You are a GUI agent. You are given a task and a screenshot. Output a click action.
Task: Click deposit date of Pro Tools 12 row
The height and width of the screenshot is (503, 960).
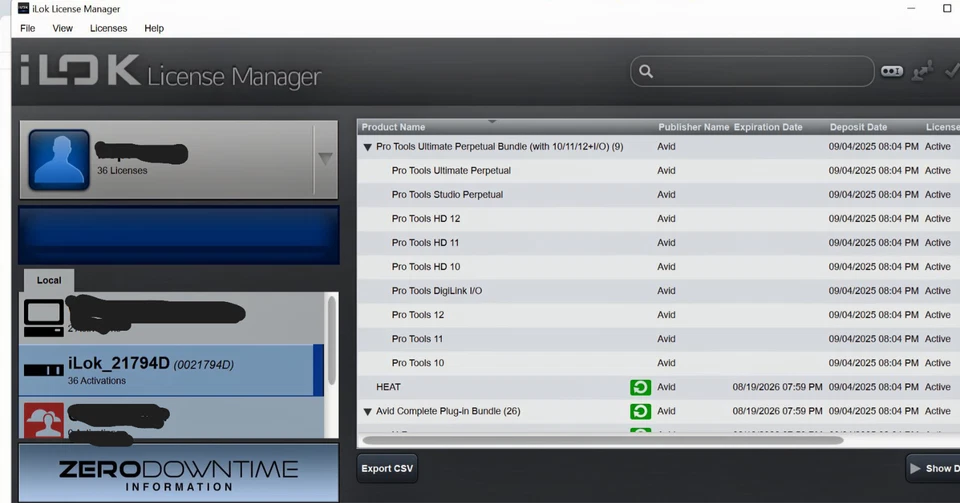874,315
